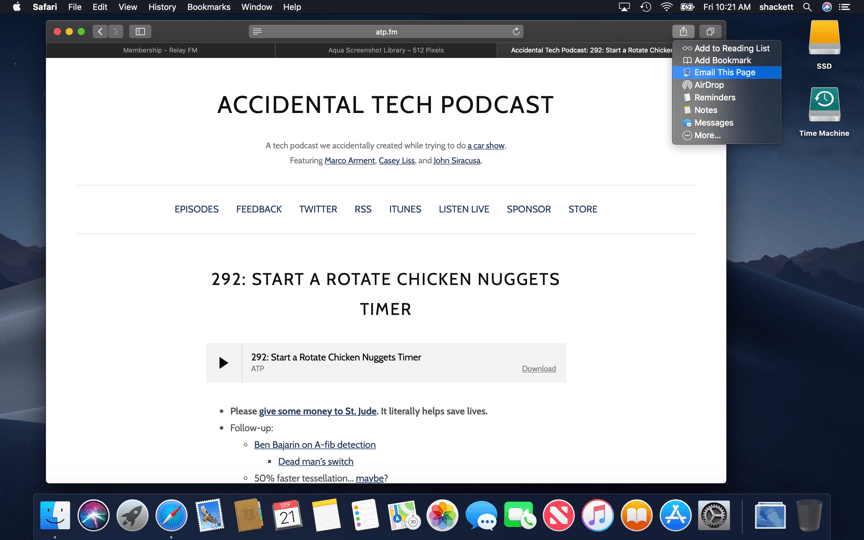The height and width of the screenshot is (540, 864).
Task: Click Siri icon in menu bar
Action: (x=827, y=7)
